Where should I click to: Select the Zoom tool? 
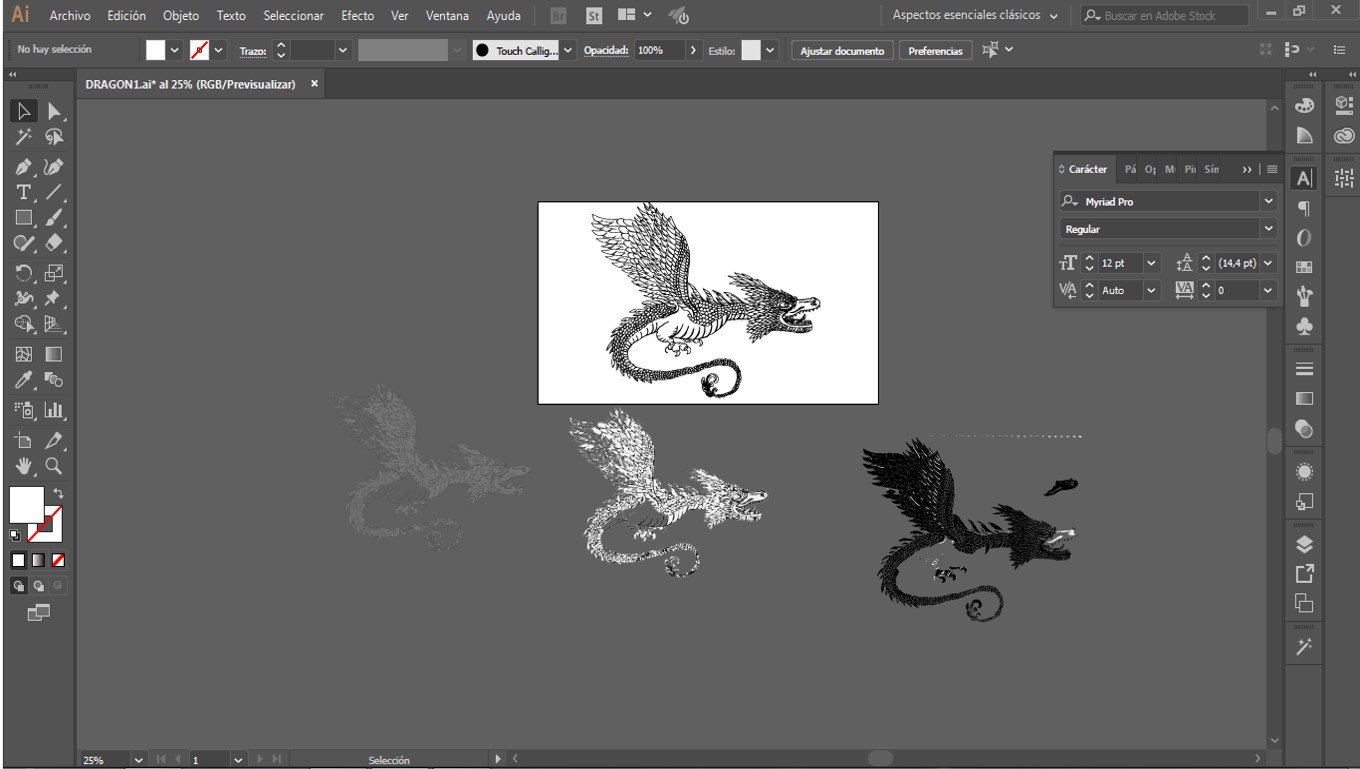click(54, 465)
